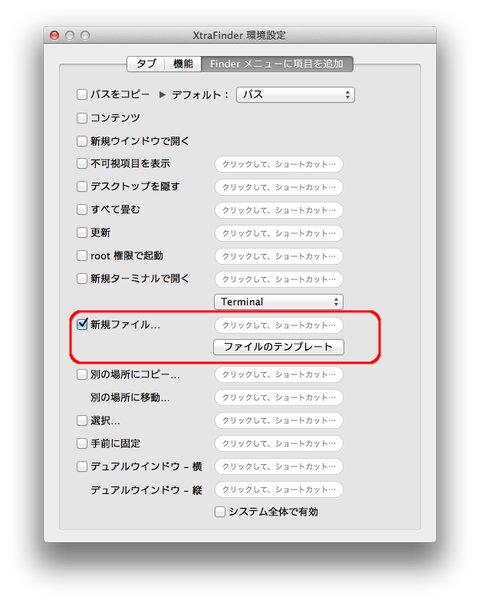Tick the 新規ウインドウで開く checkbox

[82, 141]
